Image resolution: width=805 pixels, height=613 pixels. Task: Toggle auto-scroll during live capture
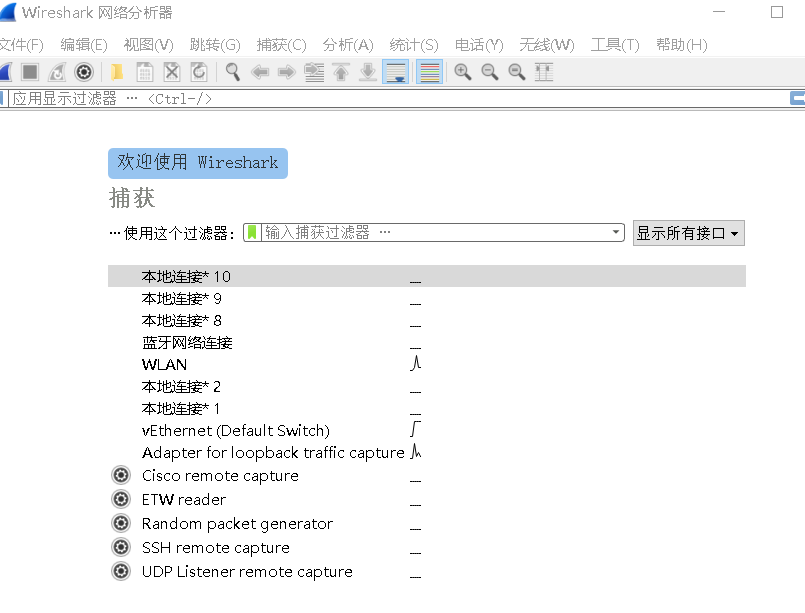pyautogui.click(x=395, y=72)
